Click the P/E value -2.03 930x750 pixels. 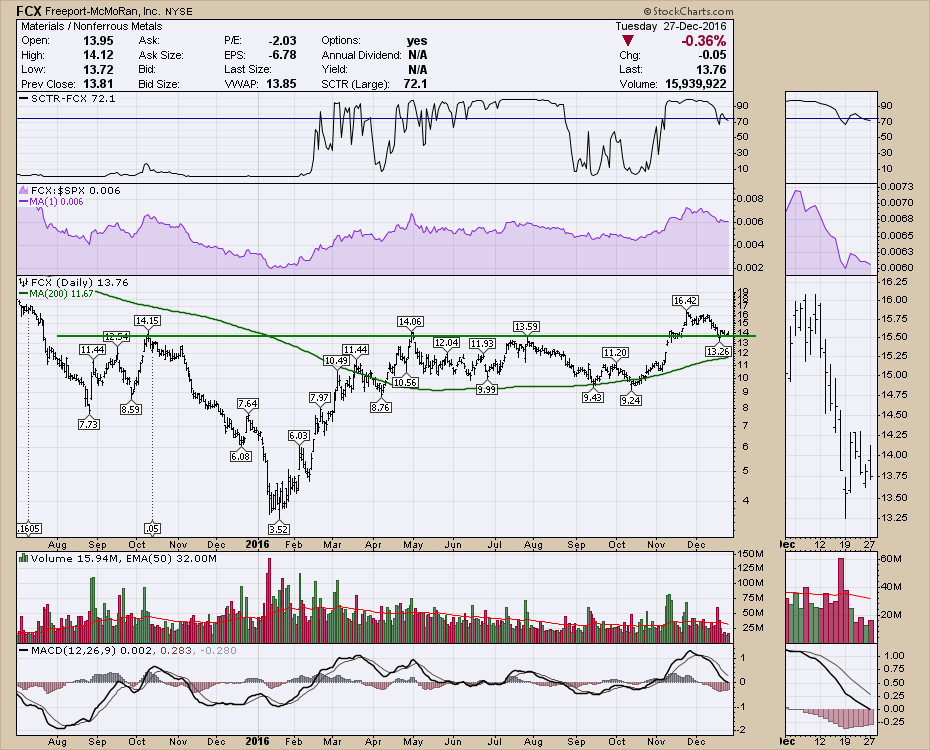[x=282, y=40]
